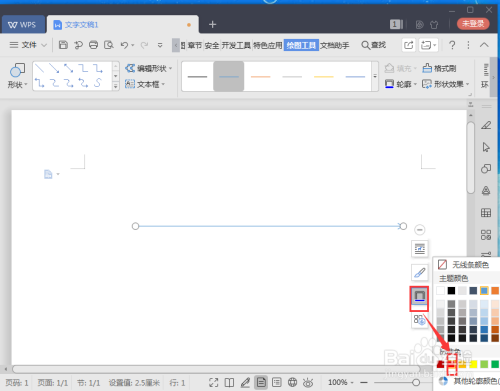Select 无线条颜色 (No line color) option
The width and height of the screenshot is (500, 391).
click(x=467, y=265)
